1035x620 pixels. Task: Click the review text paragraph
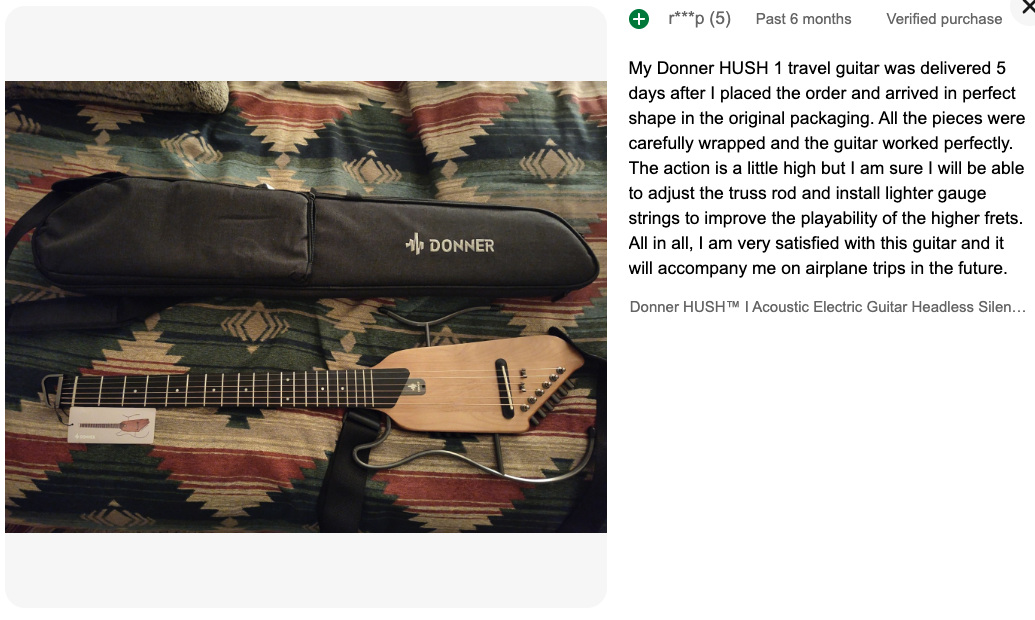(826, 168)
